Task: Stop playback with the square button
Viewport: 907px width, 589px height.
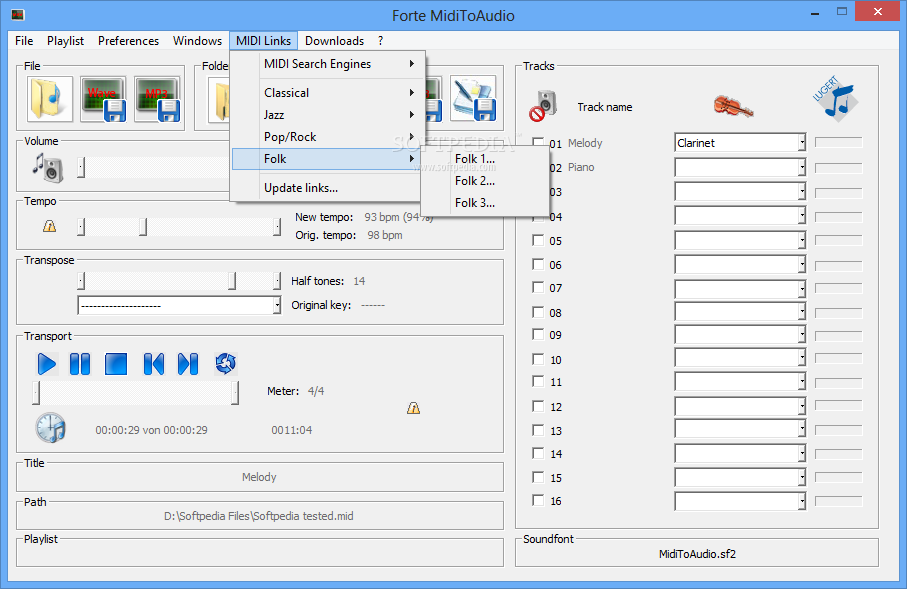Action: point(116,364)
